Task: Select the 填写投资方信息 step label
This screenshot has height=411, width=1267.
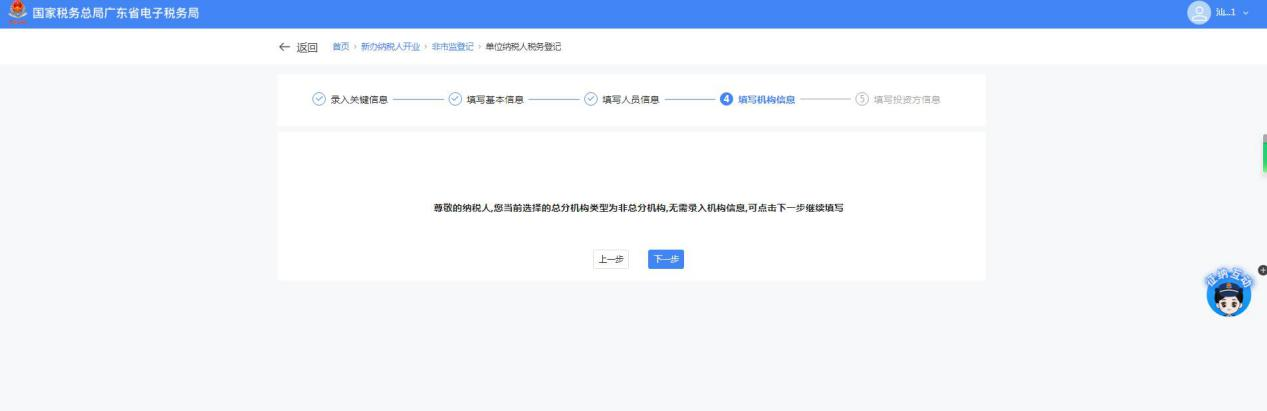Action: click(x=907, y=99)
